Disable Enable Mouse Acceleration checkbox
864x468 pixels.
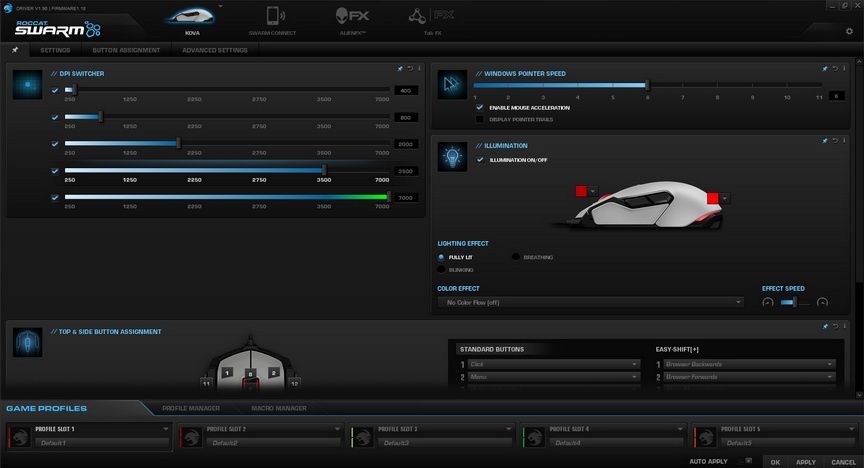pyautogui.click(x=479, y=107)
